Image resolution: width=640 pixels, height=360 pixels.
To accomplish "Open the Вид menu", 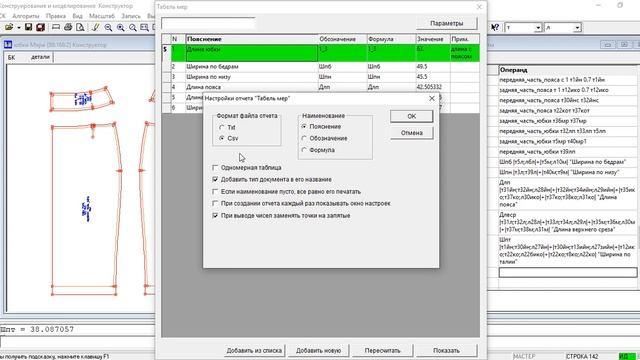I will [x=78, y=16].
